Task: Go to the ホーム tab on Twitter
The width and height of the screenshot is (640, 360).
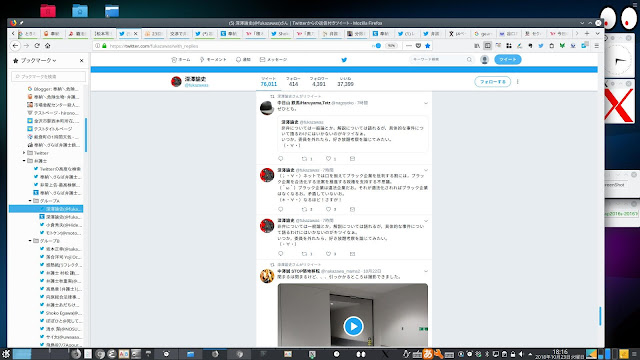Action: pyautogui.click(x=181, y=60)
